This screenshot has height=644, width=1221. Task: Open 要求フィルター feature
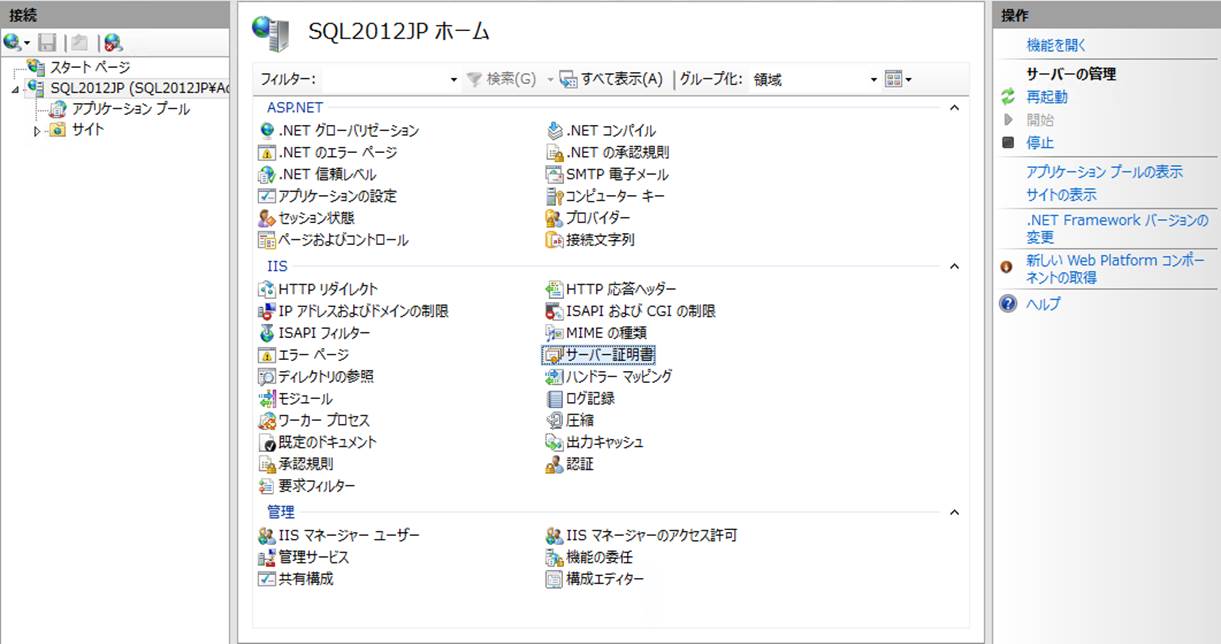coord(307,486)
